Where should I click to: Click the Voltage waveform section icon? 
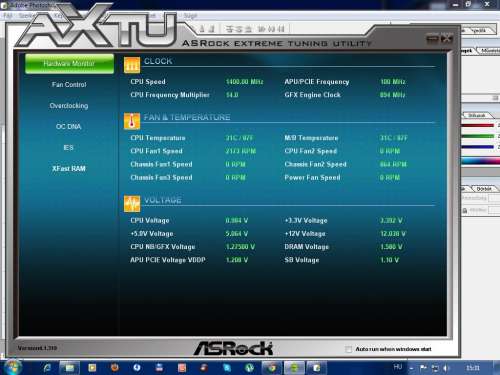(x=132, y=203)
